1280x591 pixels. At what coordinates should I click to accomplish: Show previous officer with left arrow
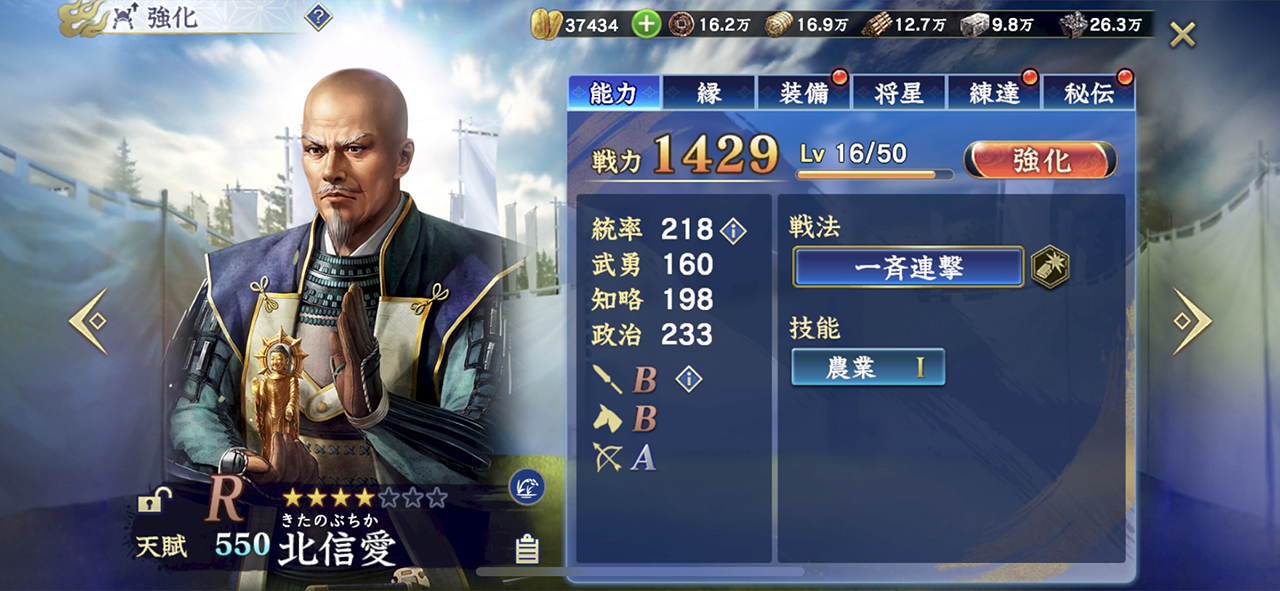pos(88,321)
